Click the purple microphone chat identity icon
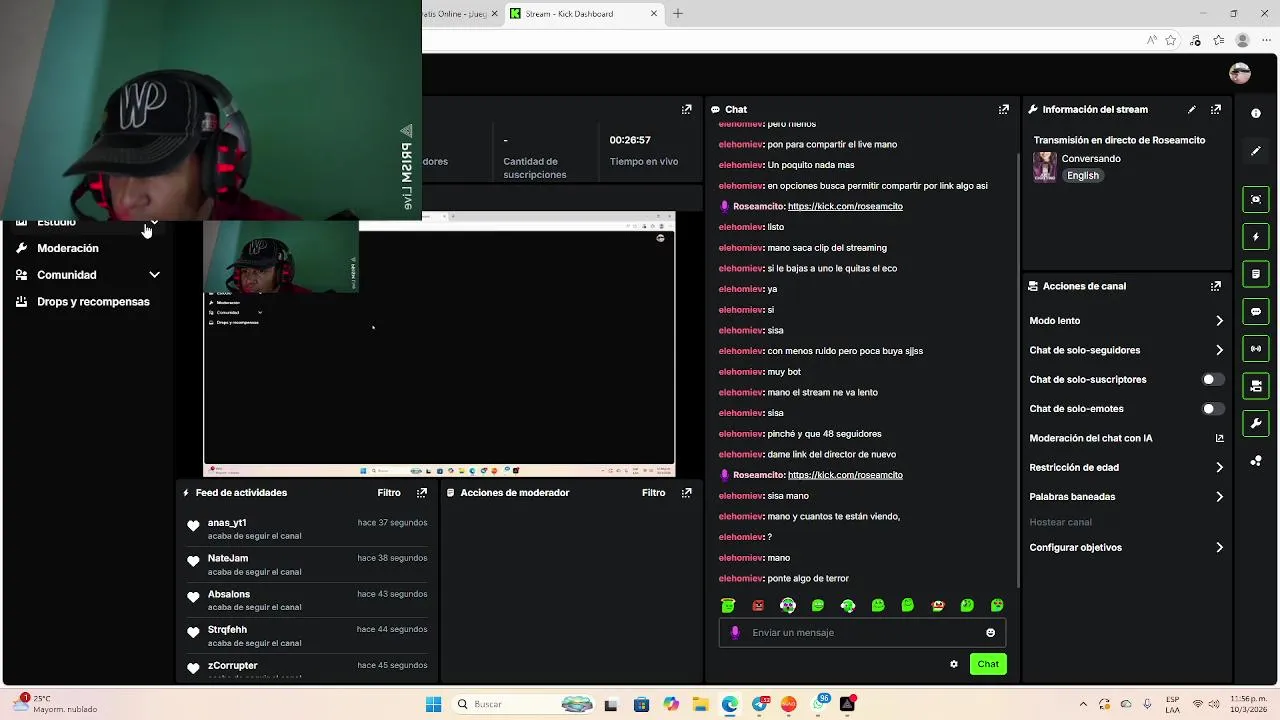Viewport: 1280px width, 720px height. tap(735, 633)
